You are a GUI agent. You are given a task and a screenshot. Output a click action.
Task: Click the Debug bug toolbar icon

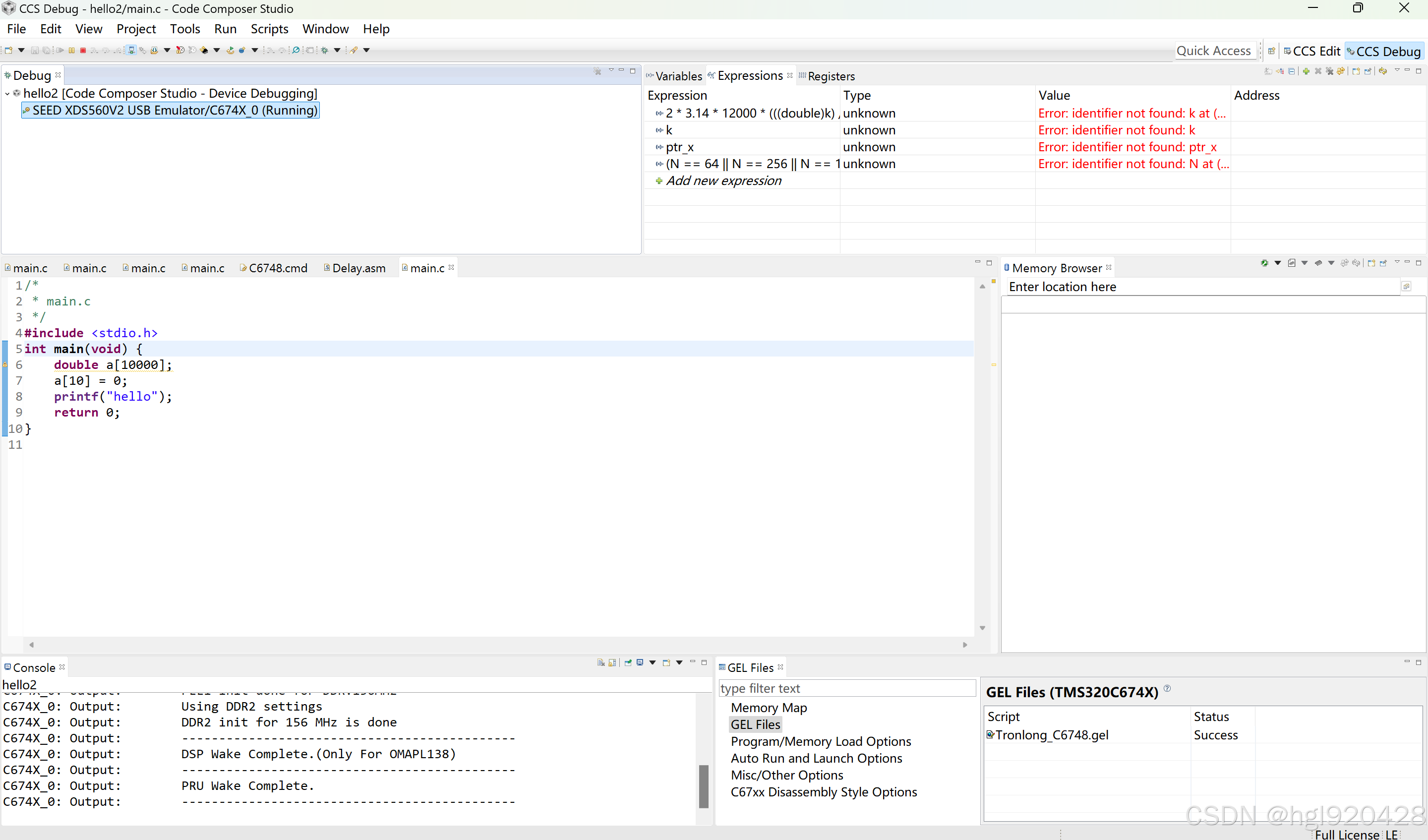click(x=325, y=51)
